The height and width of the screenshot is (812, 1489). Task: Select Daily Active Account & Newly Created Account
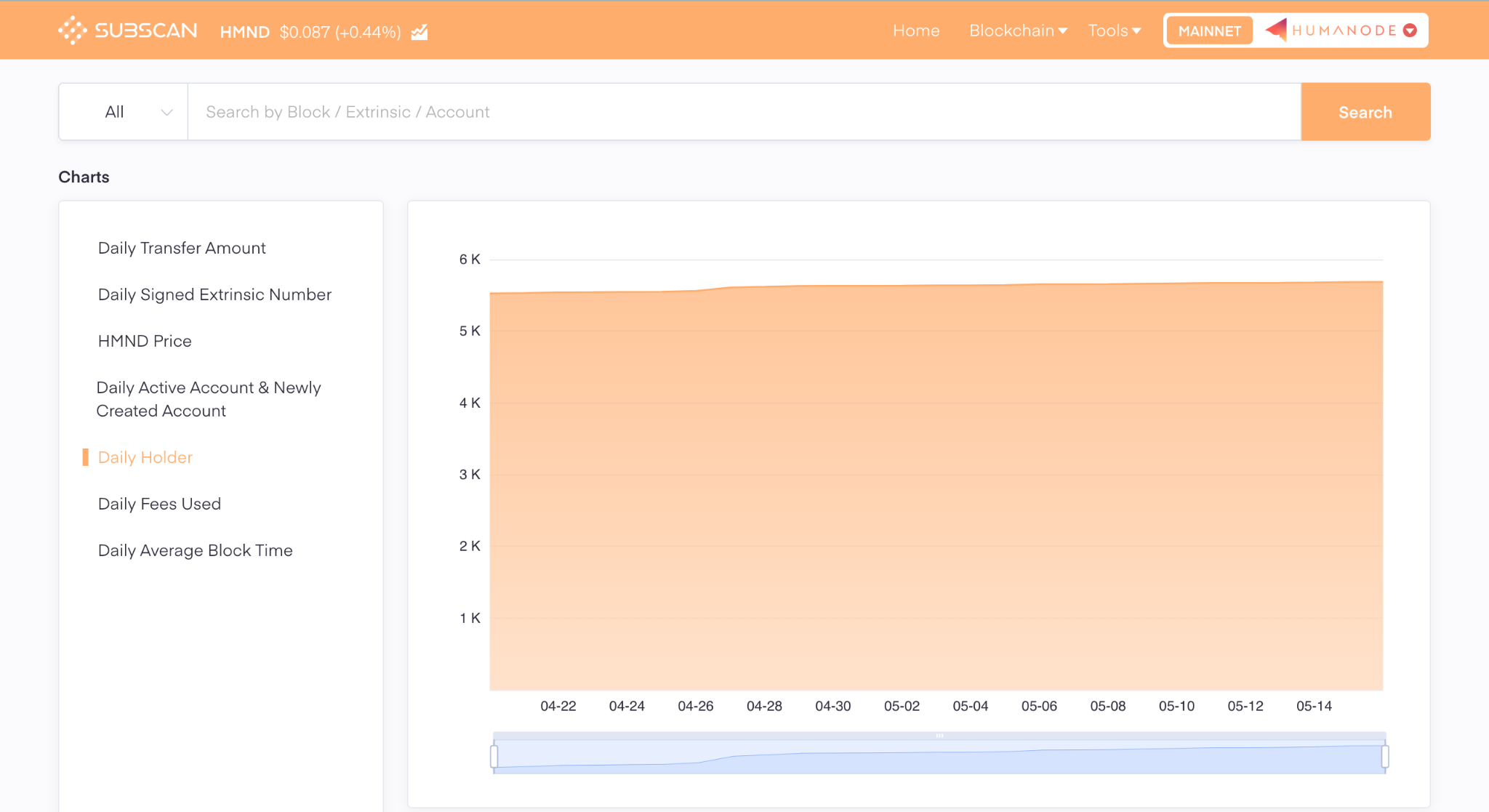tap(209, 399)
